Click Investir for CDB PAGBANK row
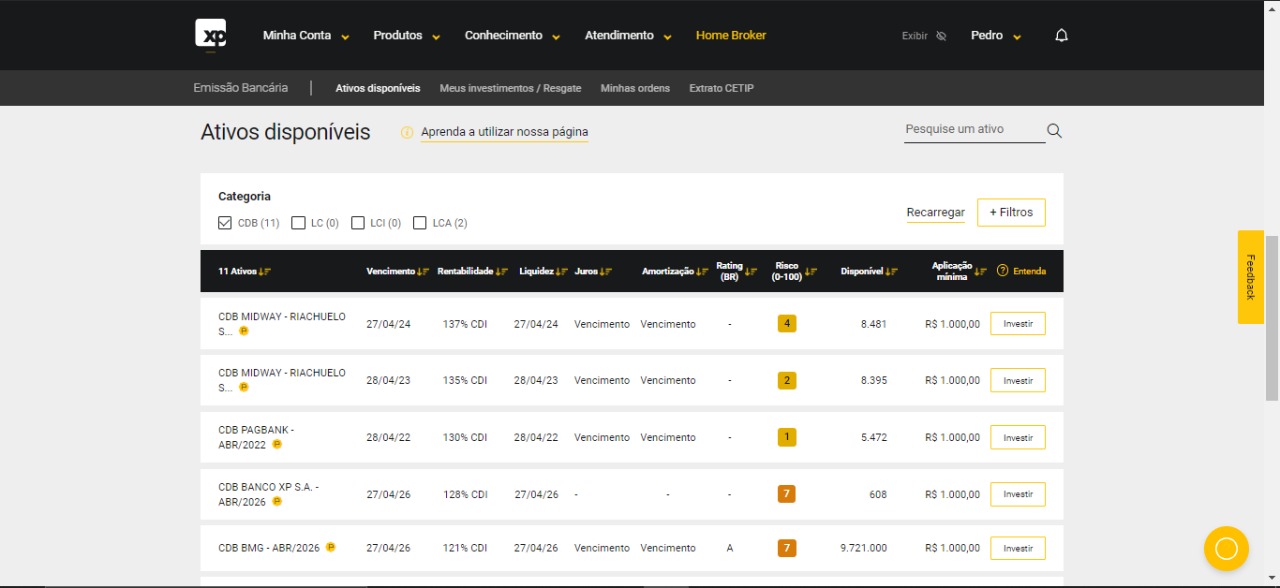Screen dimensions: 1280x588 (x=1018, y=438)
